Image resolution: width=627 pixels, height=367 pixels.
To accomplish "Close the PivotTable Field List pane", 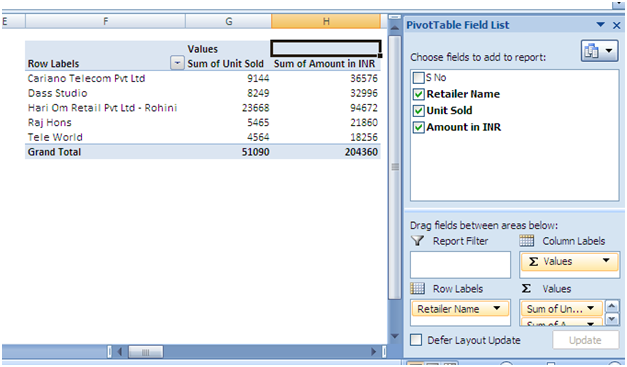I will pyautogui.click(x=617, y=26).
